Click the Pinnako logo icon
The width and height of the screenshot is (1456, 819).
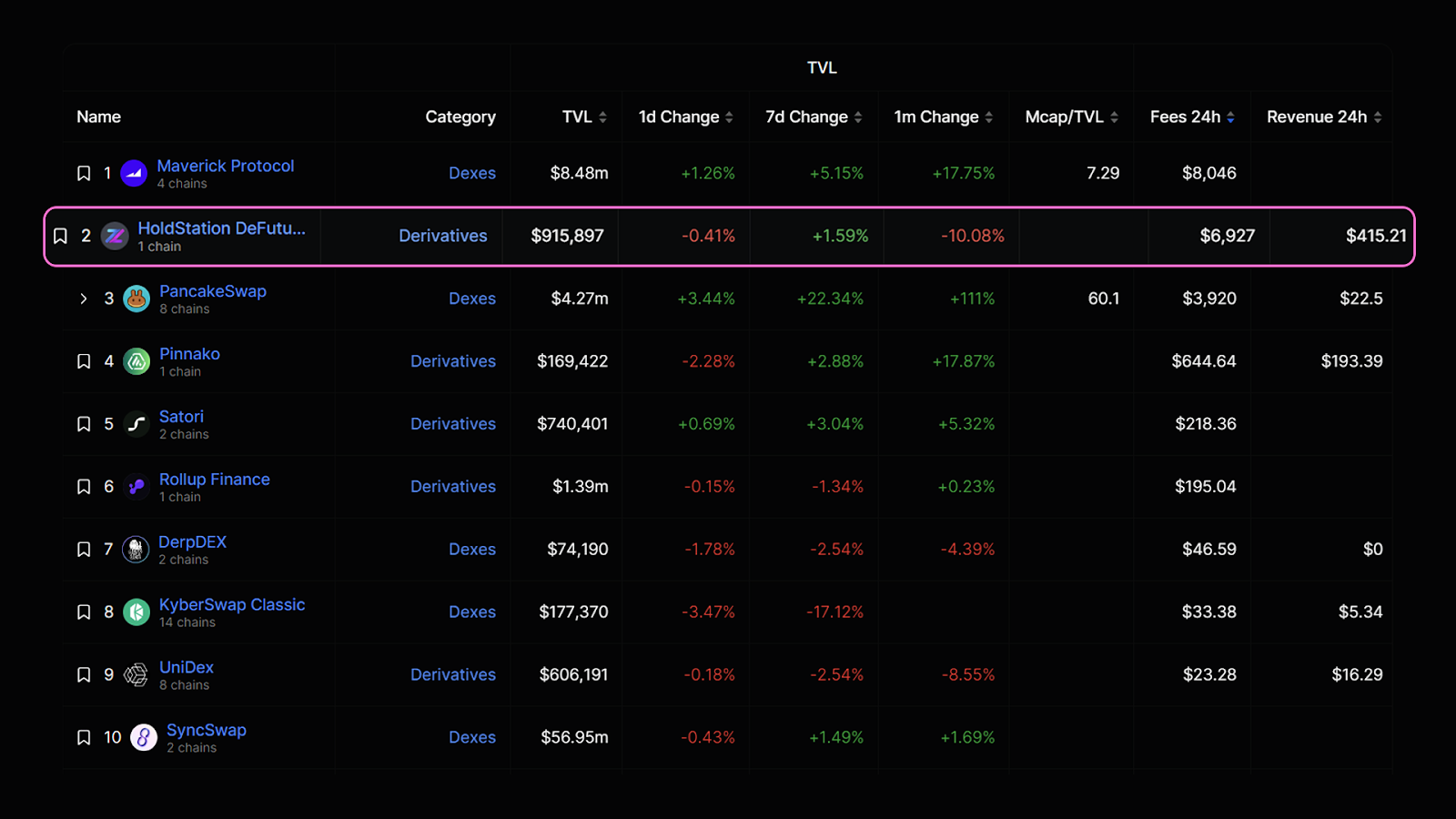(x=136, y=361)
